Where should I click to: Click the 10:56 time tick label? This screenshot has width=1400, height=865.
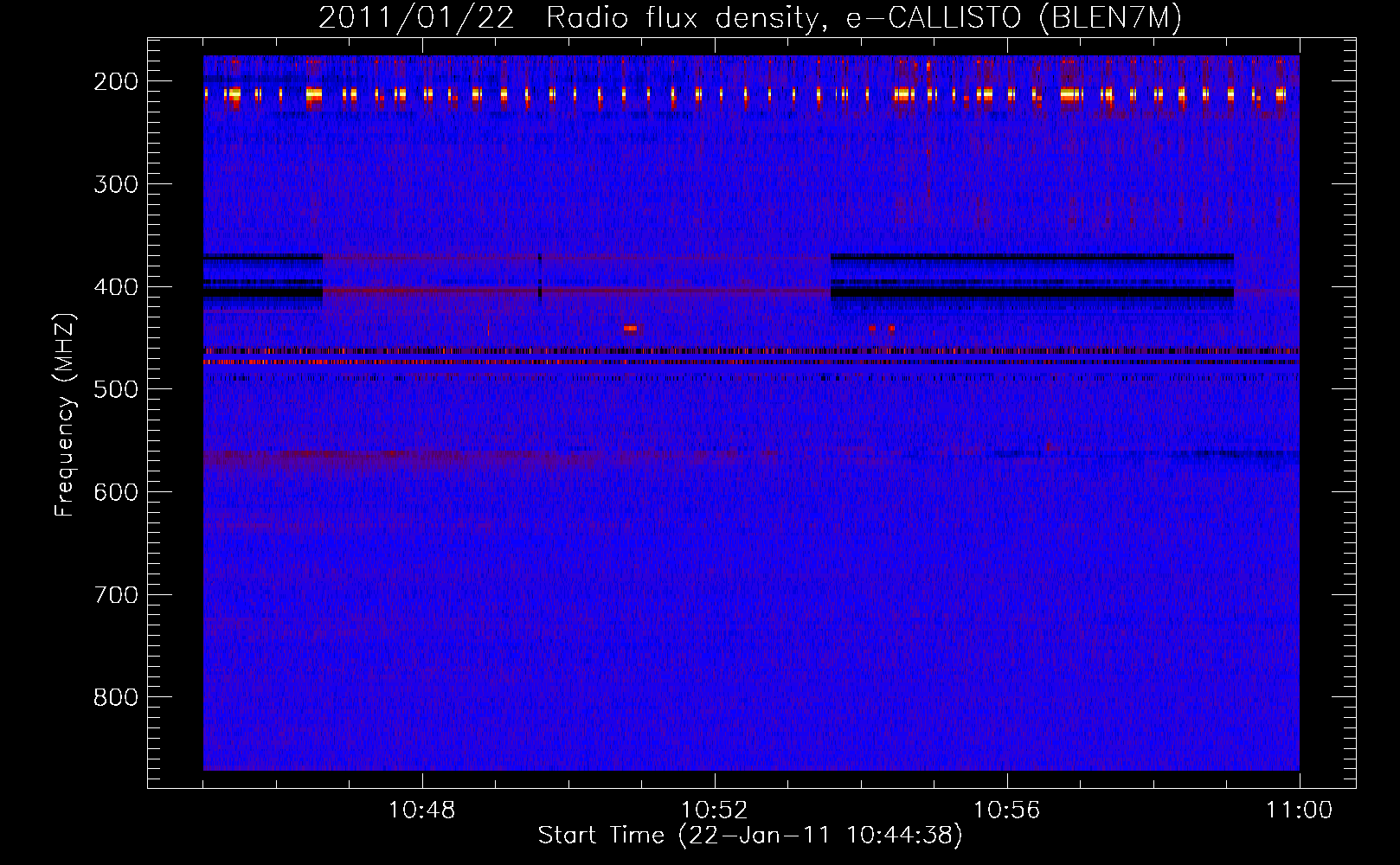click(1006, 811)
